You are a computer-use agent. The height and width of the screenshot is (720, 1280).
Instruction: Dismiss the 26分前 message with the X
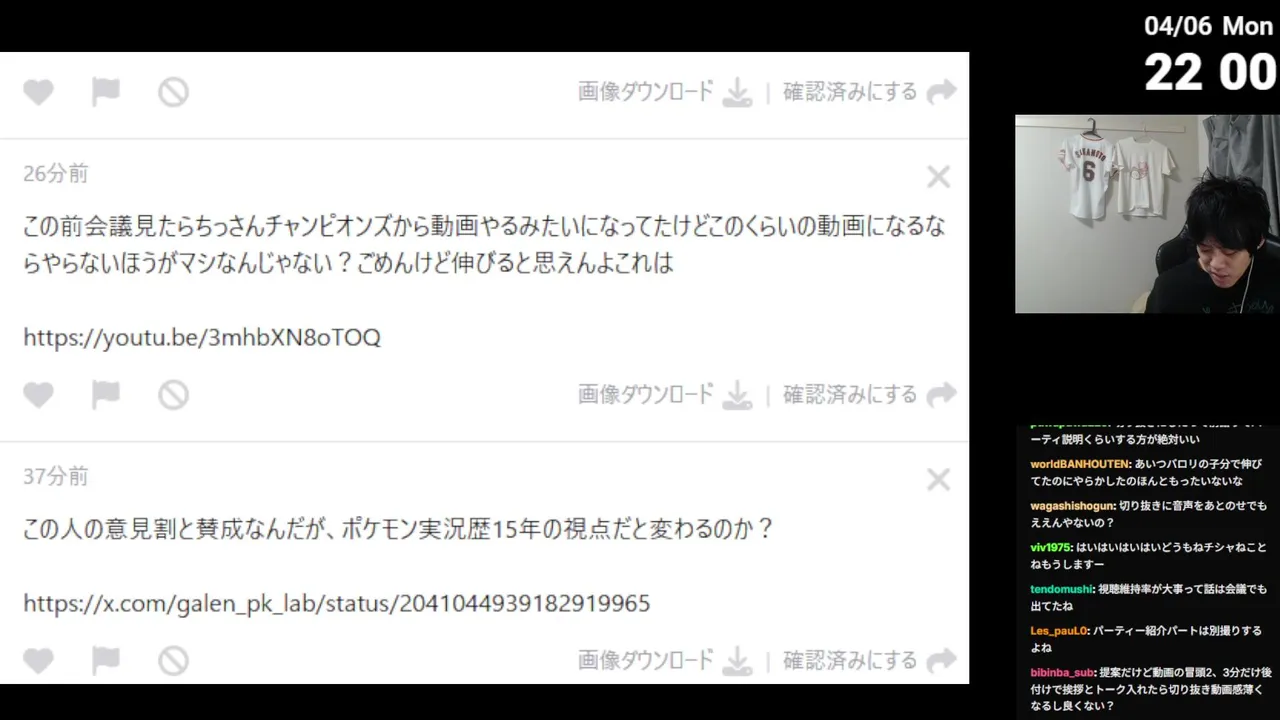[x=938, y=177]
